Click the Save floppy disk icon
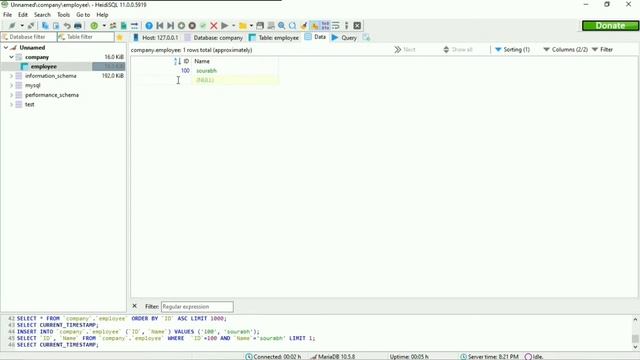Screen dimensions: 640x360 pyautogui.click(x=260, y=26)
